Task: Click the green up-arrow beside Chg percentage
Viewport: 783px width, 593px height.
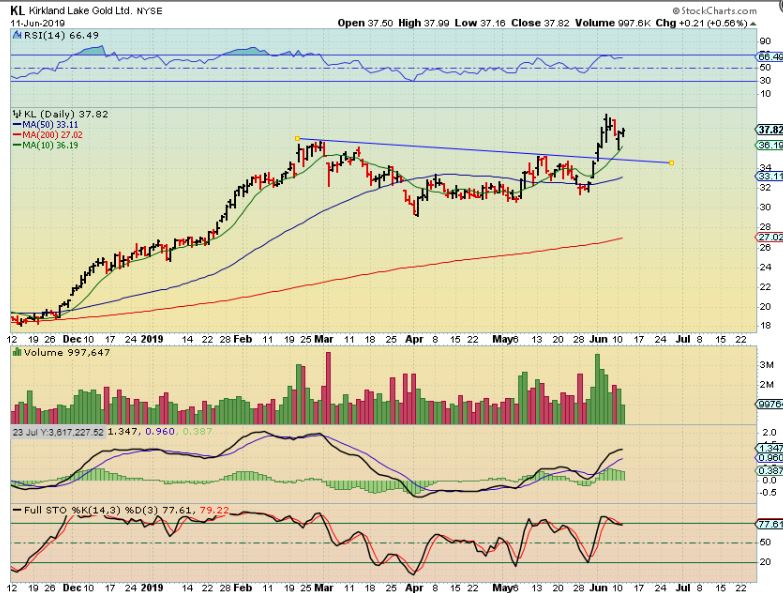Action: pyautogui.click(x=754, y=23)
